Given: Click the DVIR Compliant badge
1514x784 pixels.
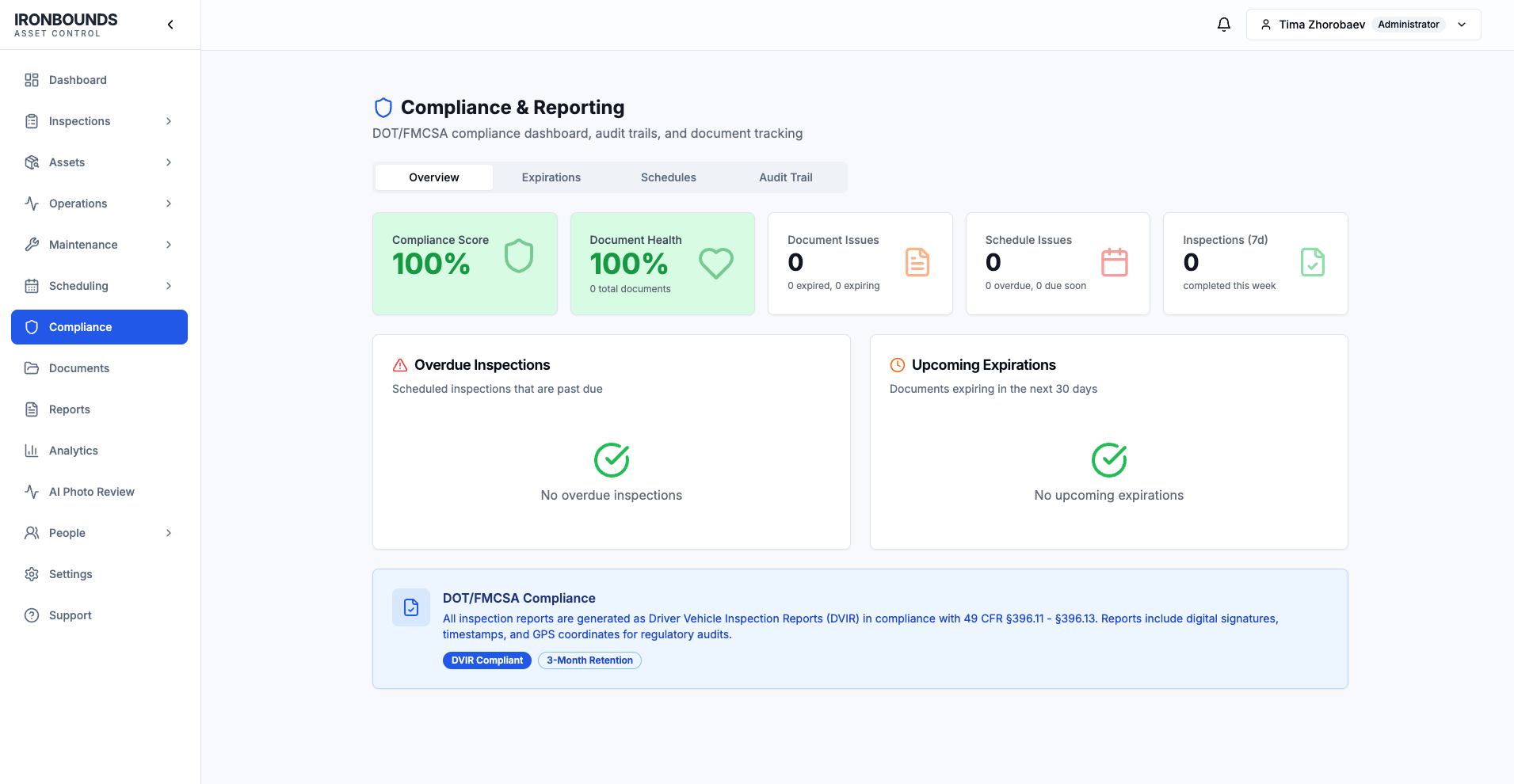Looking at the screenshot, I should tap(487, 660).
